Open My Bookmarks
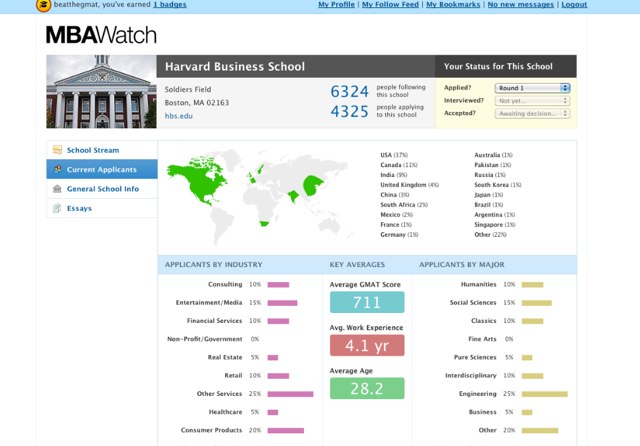 [453, 4]
